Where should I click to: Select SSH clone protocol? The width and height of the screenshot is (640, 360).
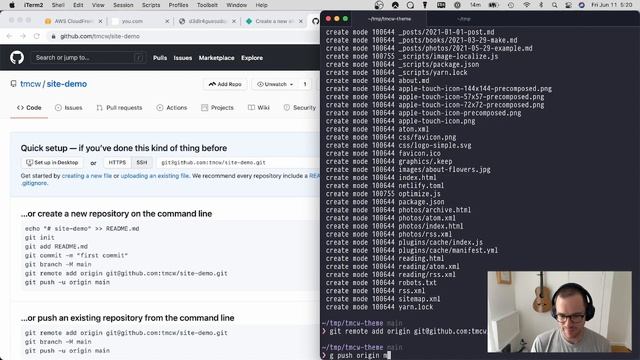click(142, 162)
